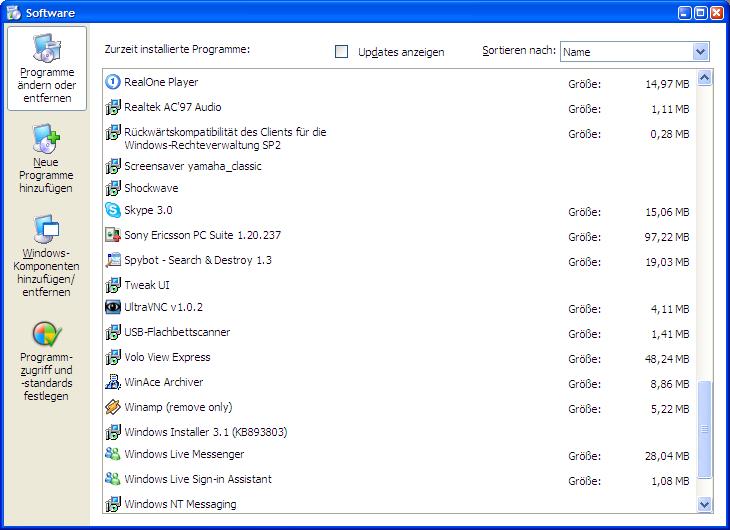Click the Screensaver yamaha_classic icon
The width and height of the screenshot is (730, 530).
point(113,166)
